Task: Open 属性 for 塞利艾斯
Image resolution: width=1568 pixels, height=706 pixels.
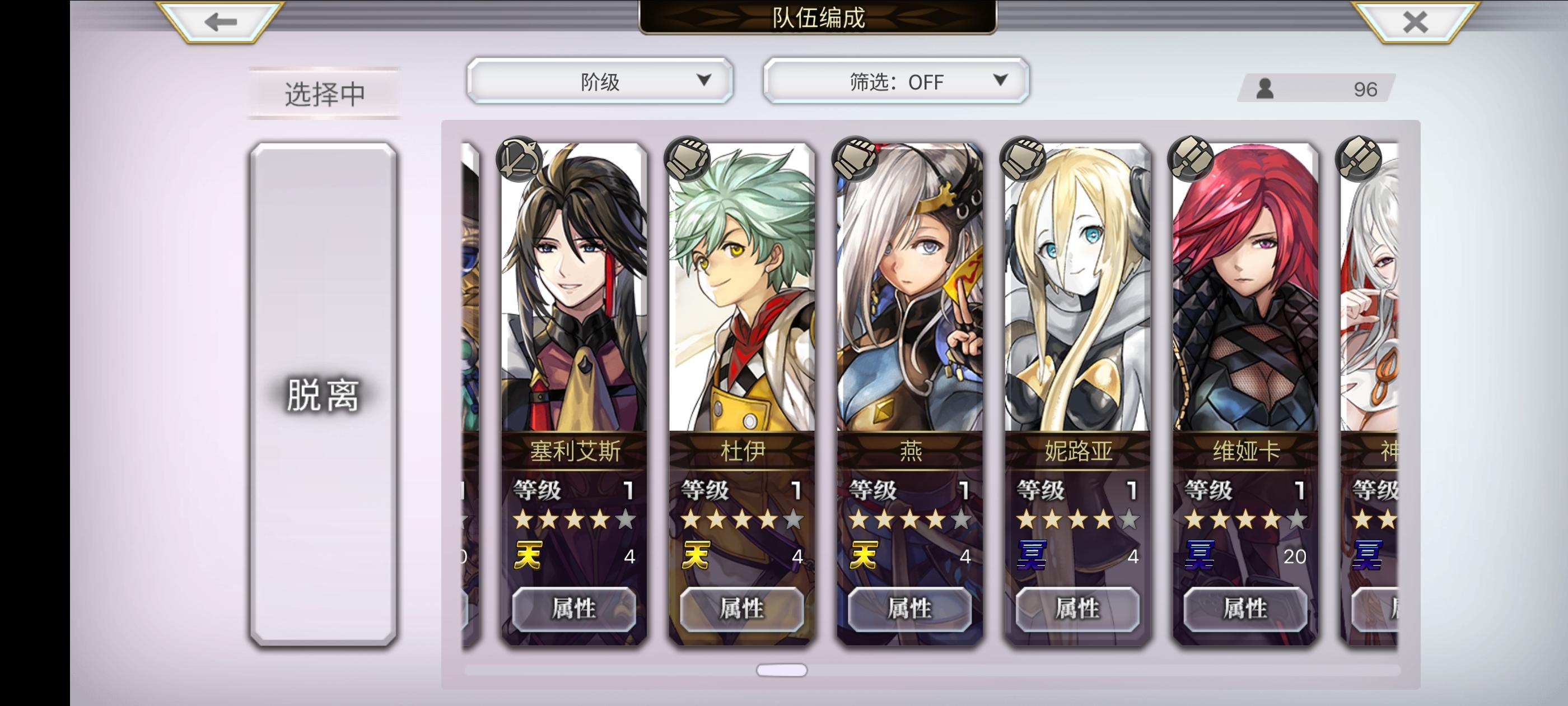Action: (574, 609)
